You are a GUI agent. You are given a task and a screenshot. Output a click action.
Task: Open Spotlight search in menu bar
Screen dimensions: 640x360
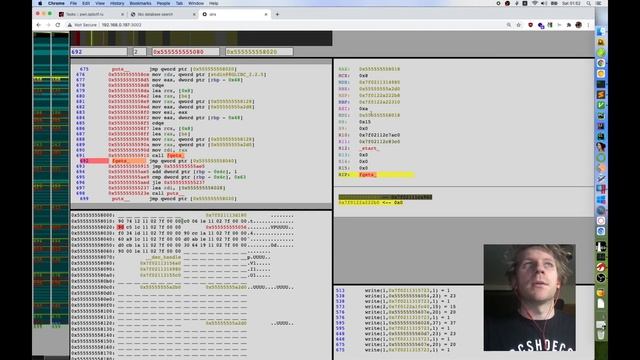click(x=588, y=3)
